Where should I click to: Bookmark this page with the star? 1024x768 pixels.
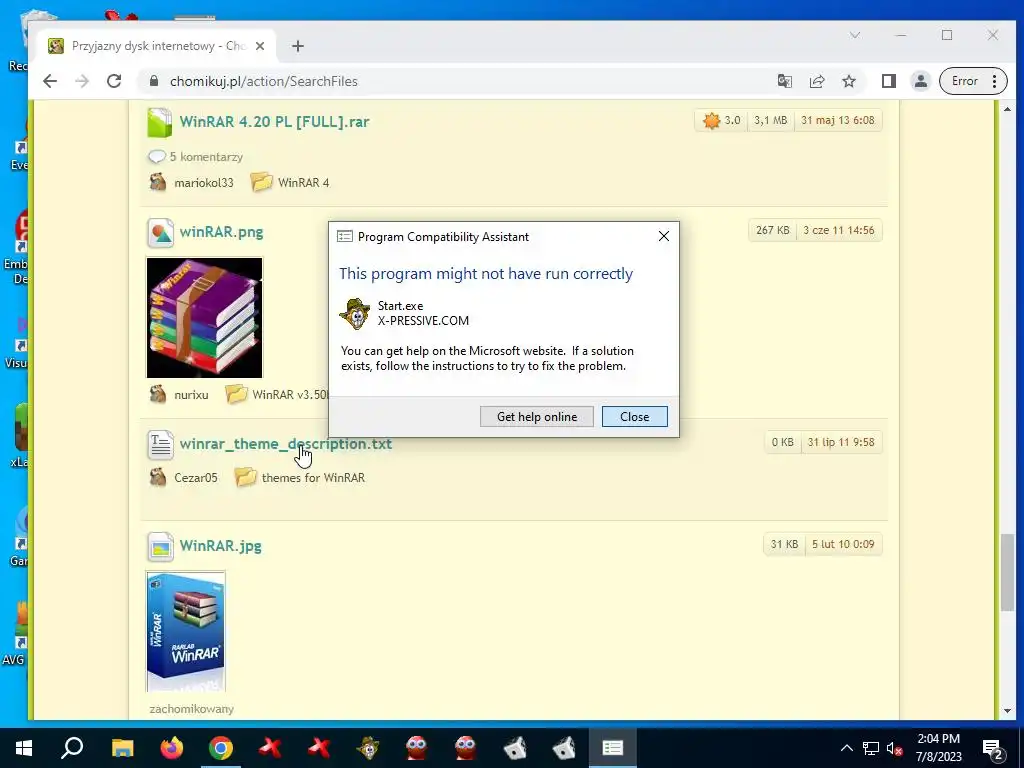(848, 81)
